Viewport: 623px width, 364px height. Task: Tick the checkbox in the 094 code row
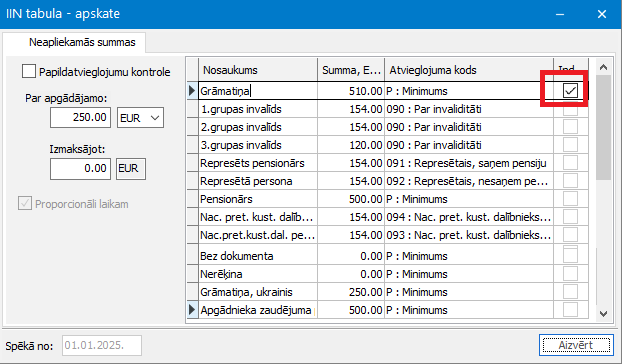click(x=570, y=217)
